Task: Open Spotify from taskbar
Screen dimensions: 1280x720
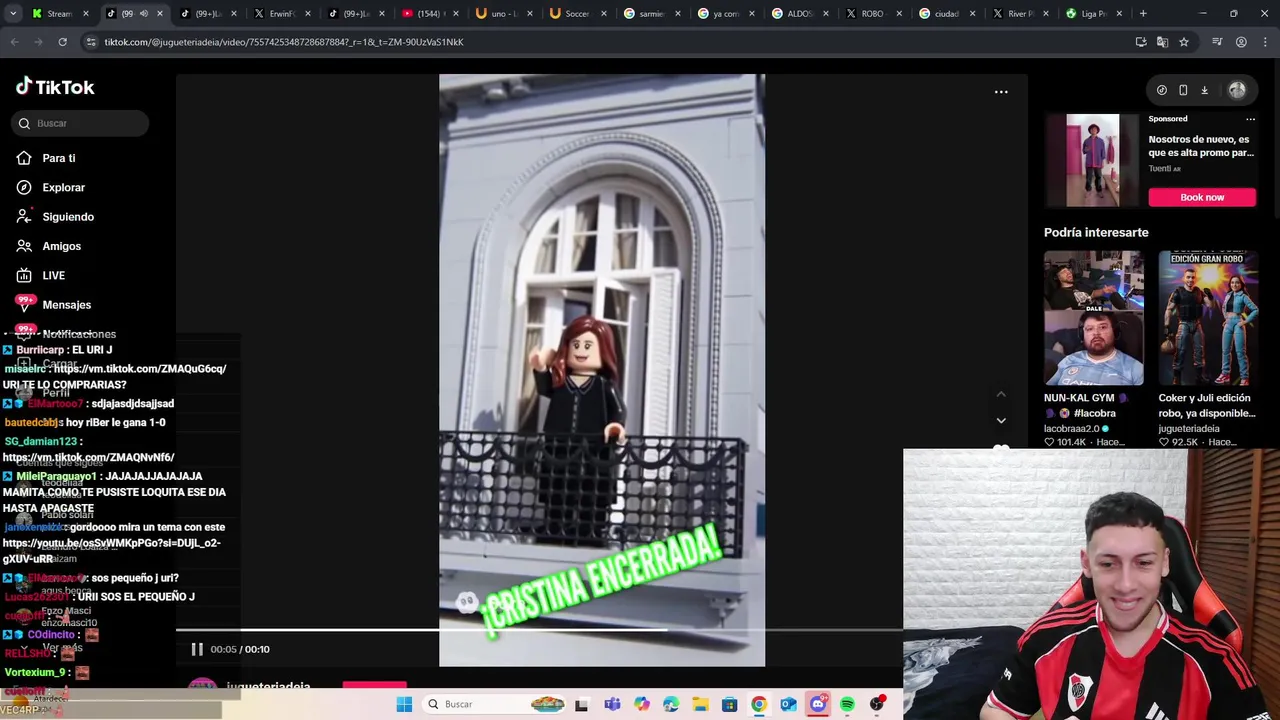Action: point(847,704)
